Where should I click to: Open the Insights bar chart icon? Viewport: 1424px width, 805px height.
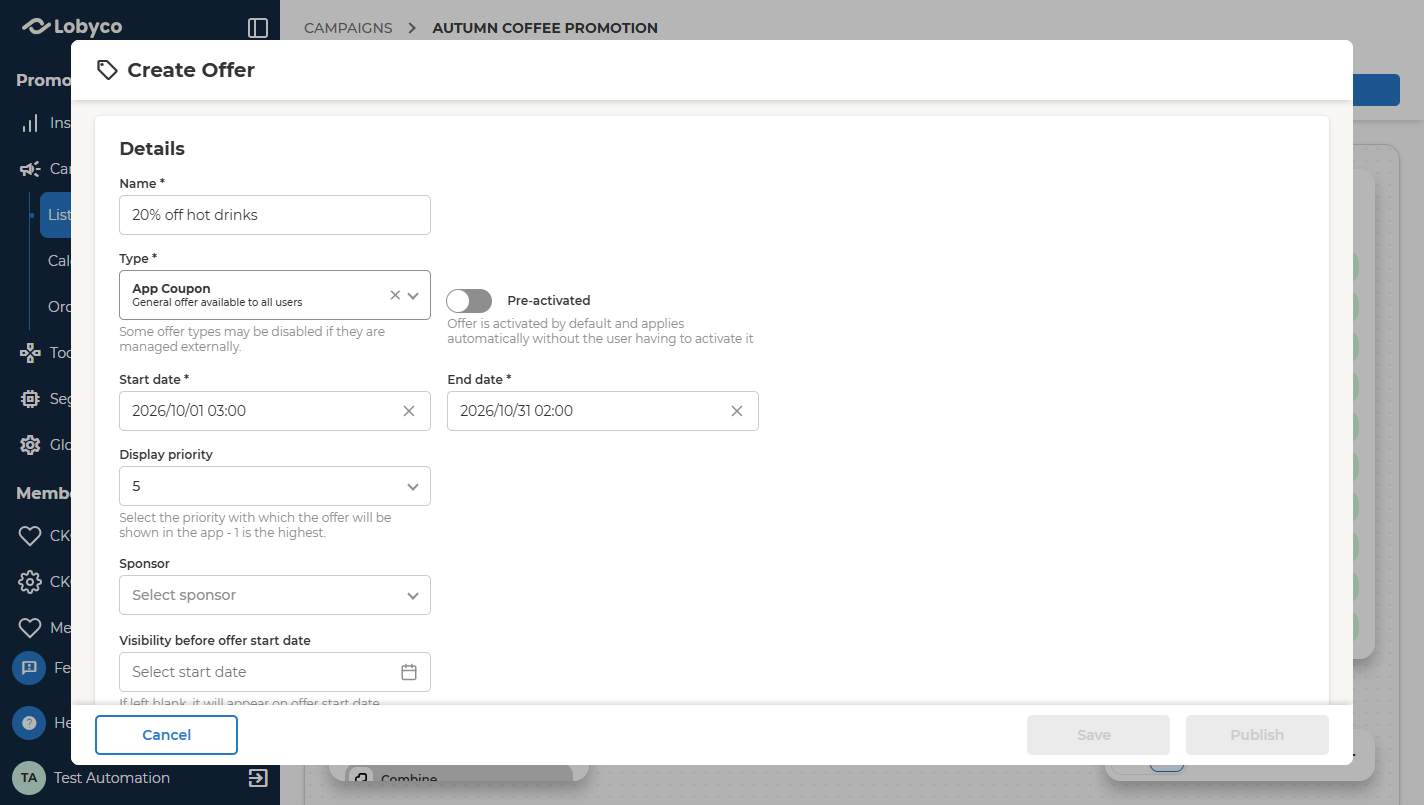31,123
